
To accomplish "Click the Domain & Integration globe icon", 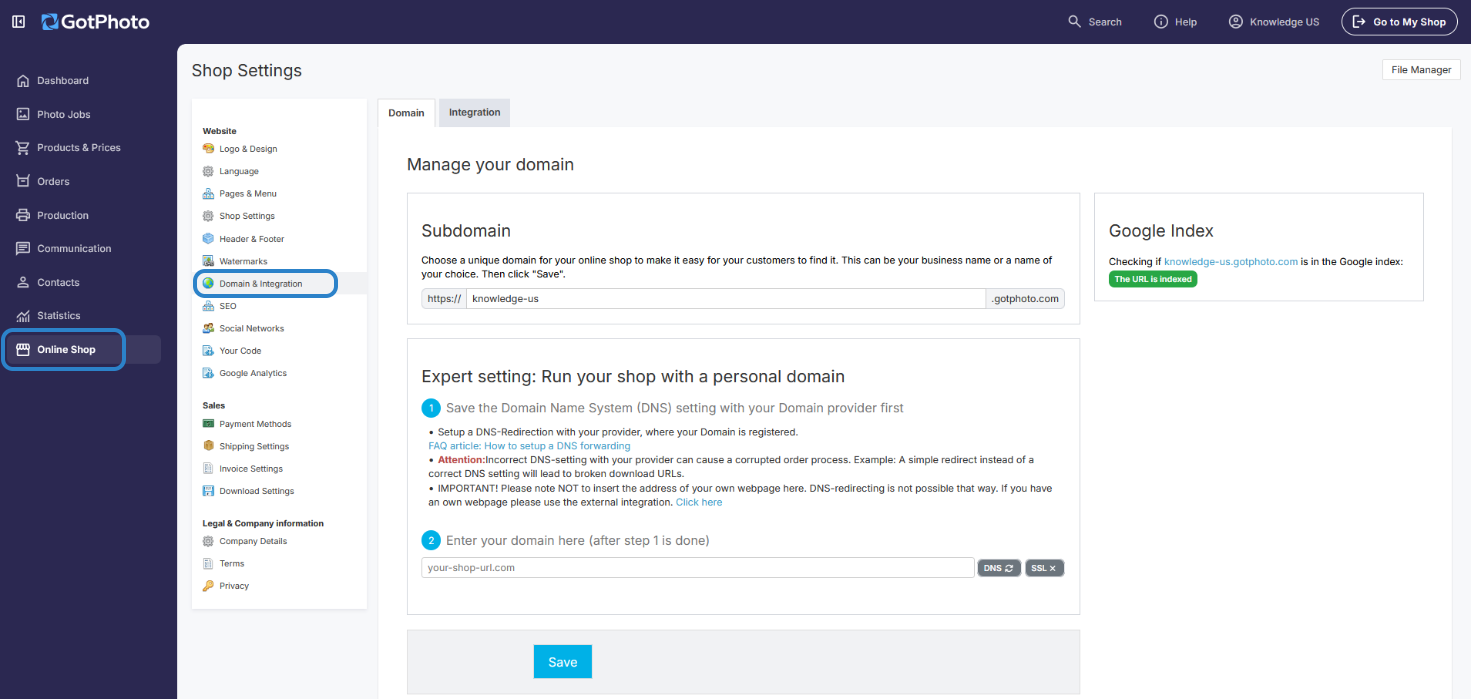I will click(208, 283).
